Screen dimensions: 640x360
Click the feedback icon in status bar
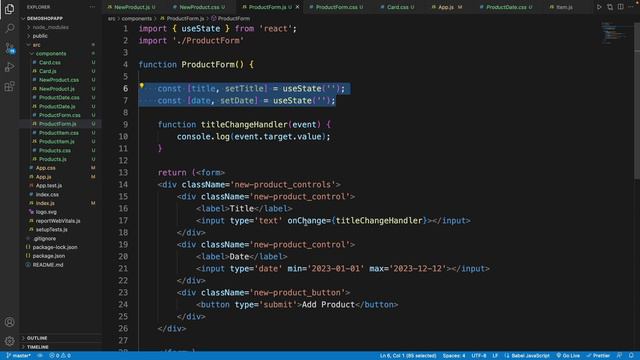619,356
